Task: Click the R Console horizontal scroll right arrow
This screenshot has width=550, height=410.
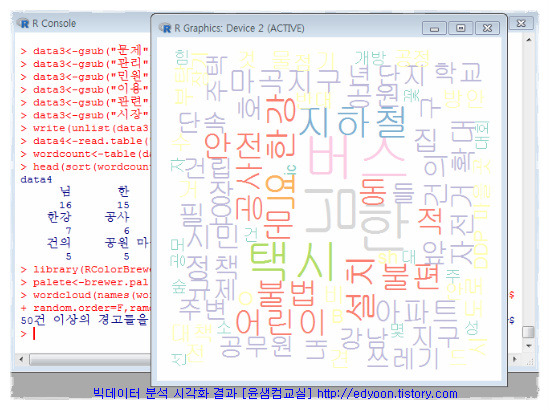Action: coord(515,359)
